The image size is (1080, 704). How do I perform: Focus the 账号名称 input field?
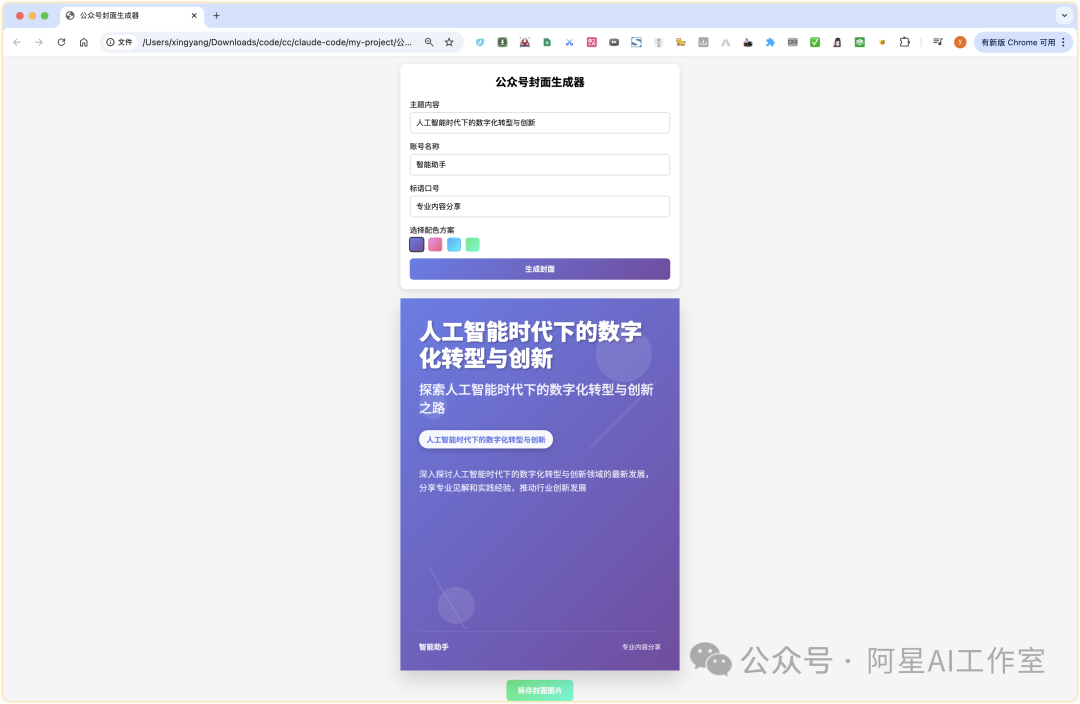(x=540, y=165)
